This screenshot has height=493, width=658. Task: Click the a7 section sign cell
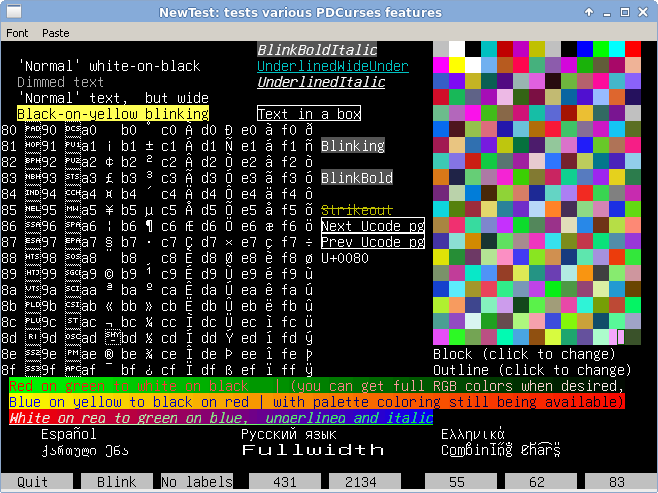click(x=109, y=242)
